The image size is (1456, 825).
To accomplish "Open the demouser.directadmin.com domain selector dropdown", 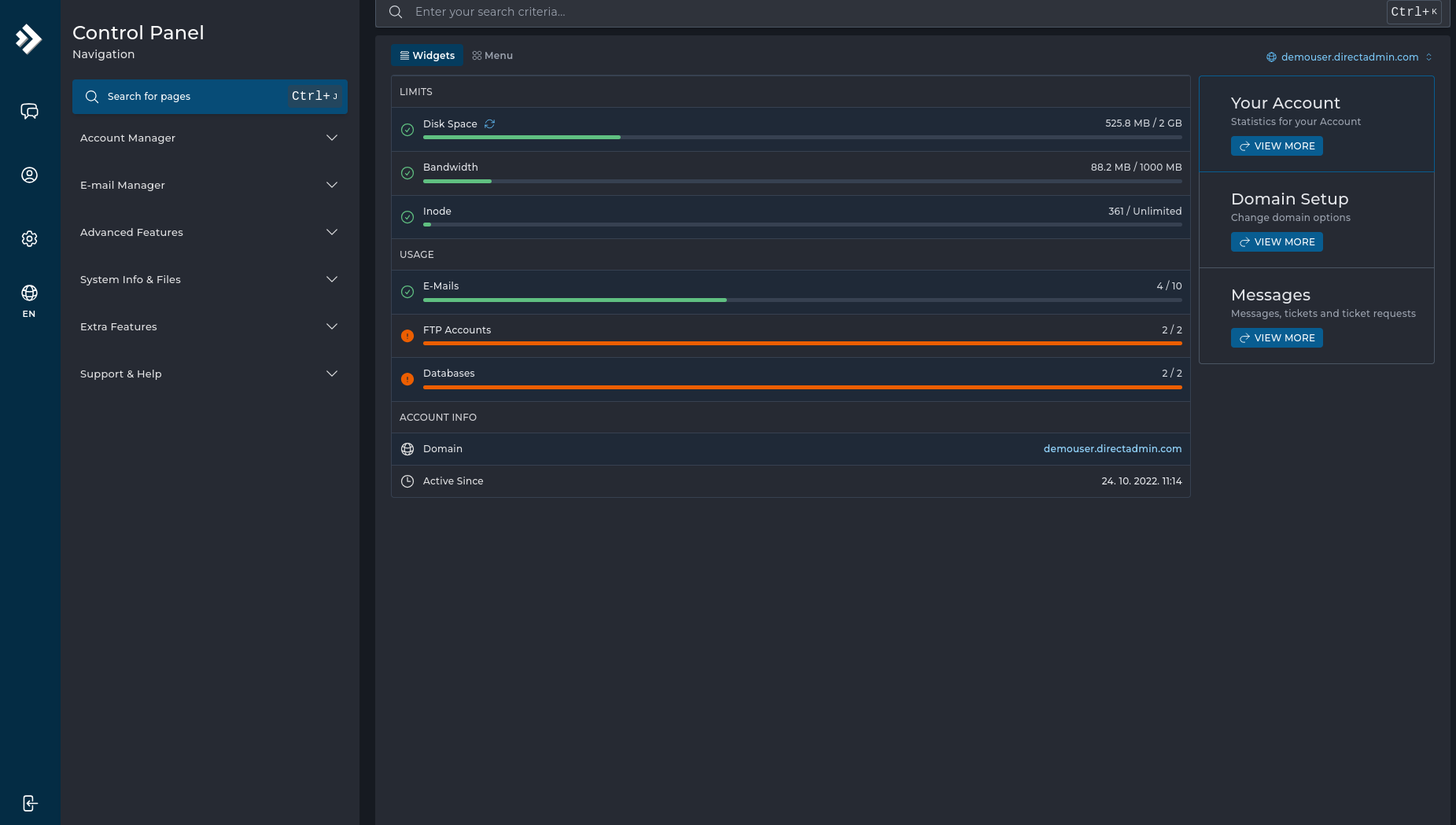I will pyautogui.click(x=1349, y=57).
